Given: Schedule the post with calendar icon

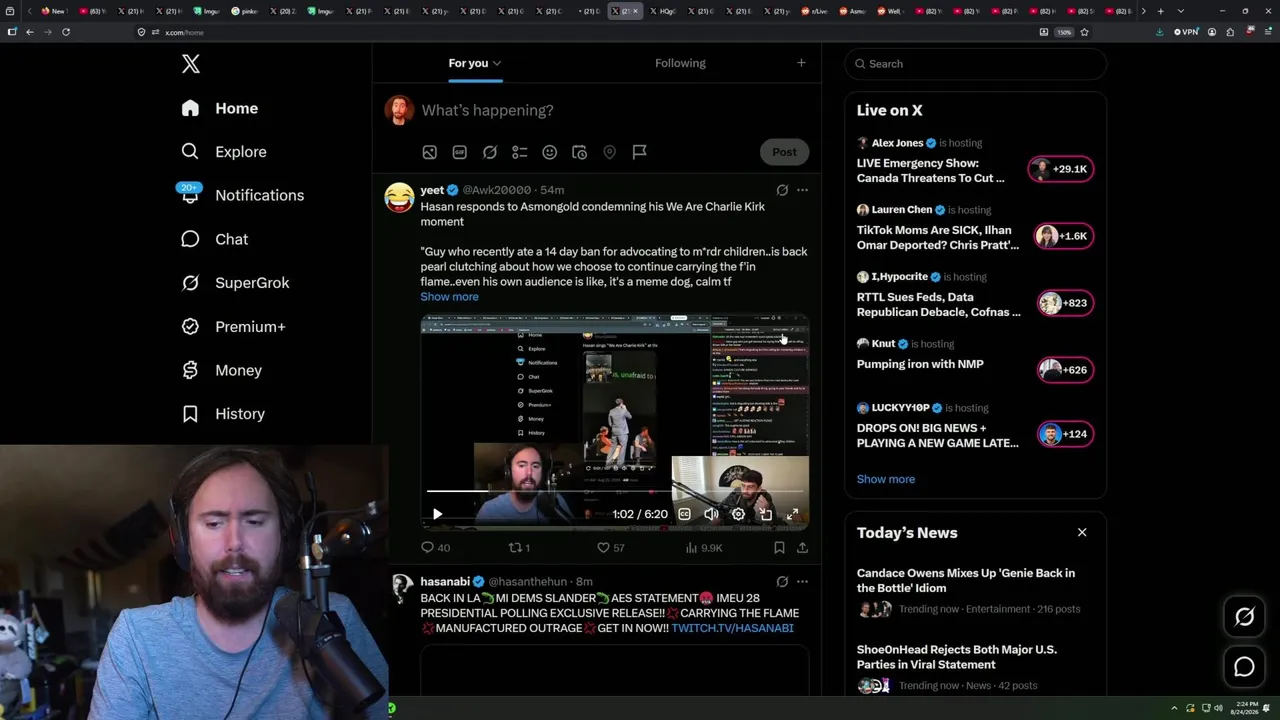Looking at the screenshot, I should pyautogui.click(x=579, y=152).
